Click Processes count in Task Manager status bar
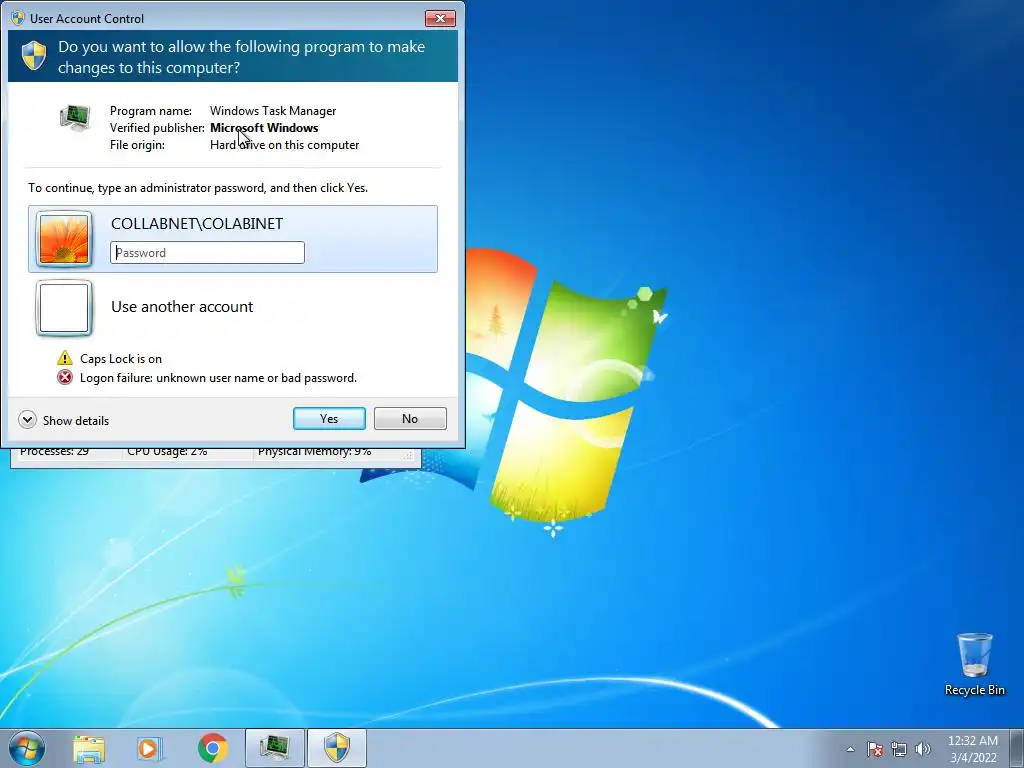Viewport: 1024px width, 768px height. click(x=54, y=453)
